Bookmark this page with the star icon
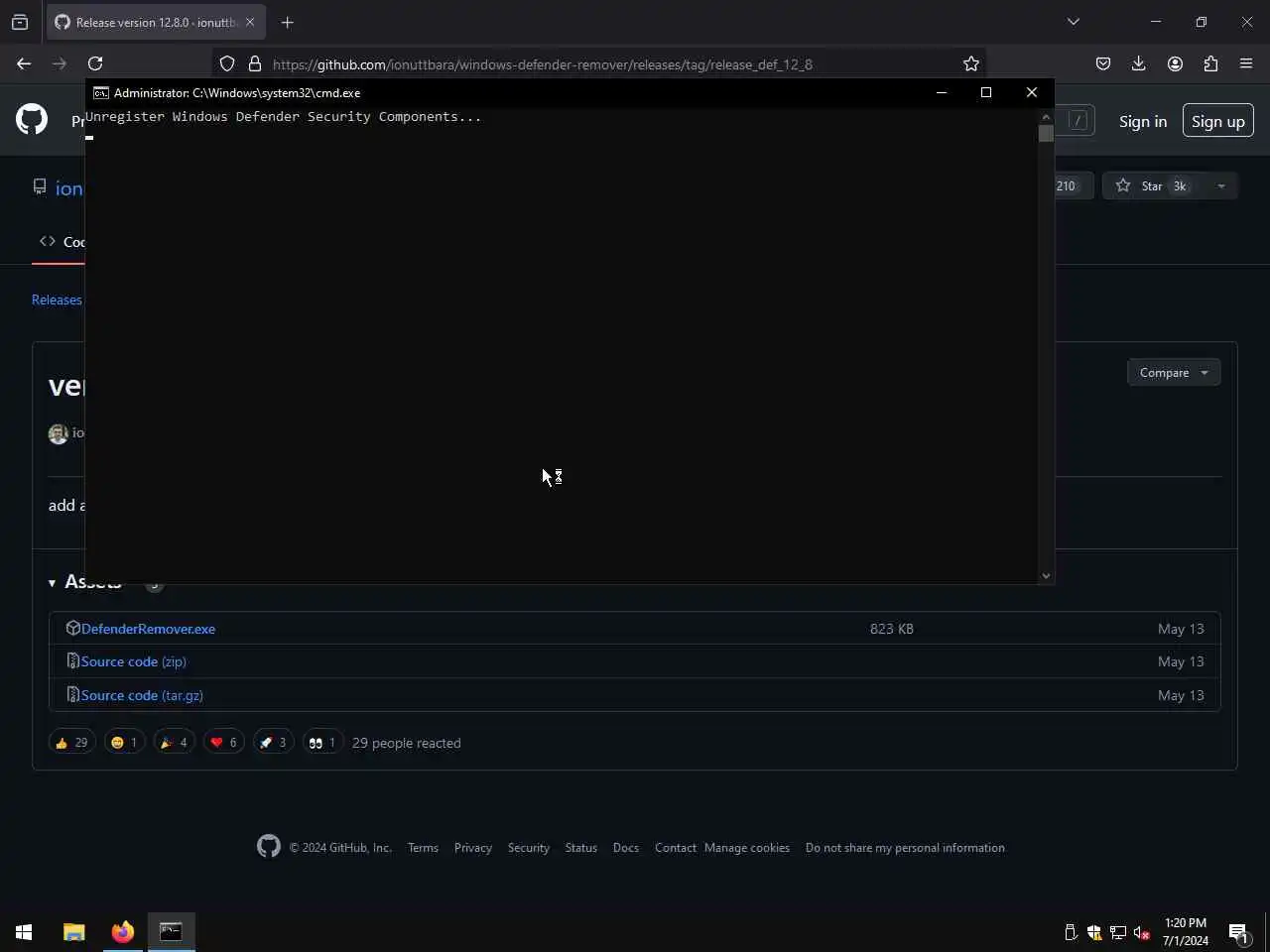The width and height of the screenshot is (1270, 952). pyautogui.click(x=971, y=63)
